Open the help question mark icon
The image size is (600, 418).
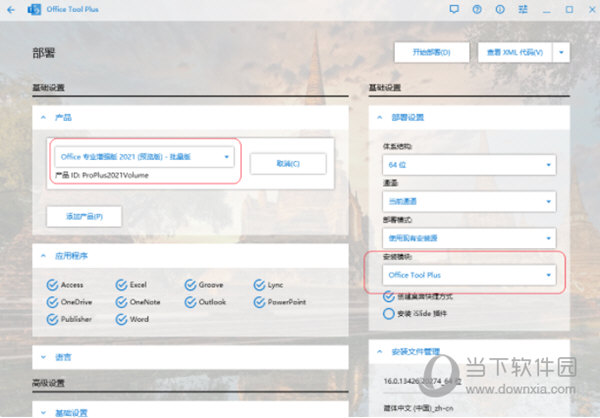(x=477, y=9)
